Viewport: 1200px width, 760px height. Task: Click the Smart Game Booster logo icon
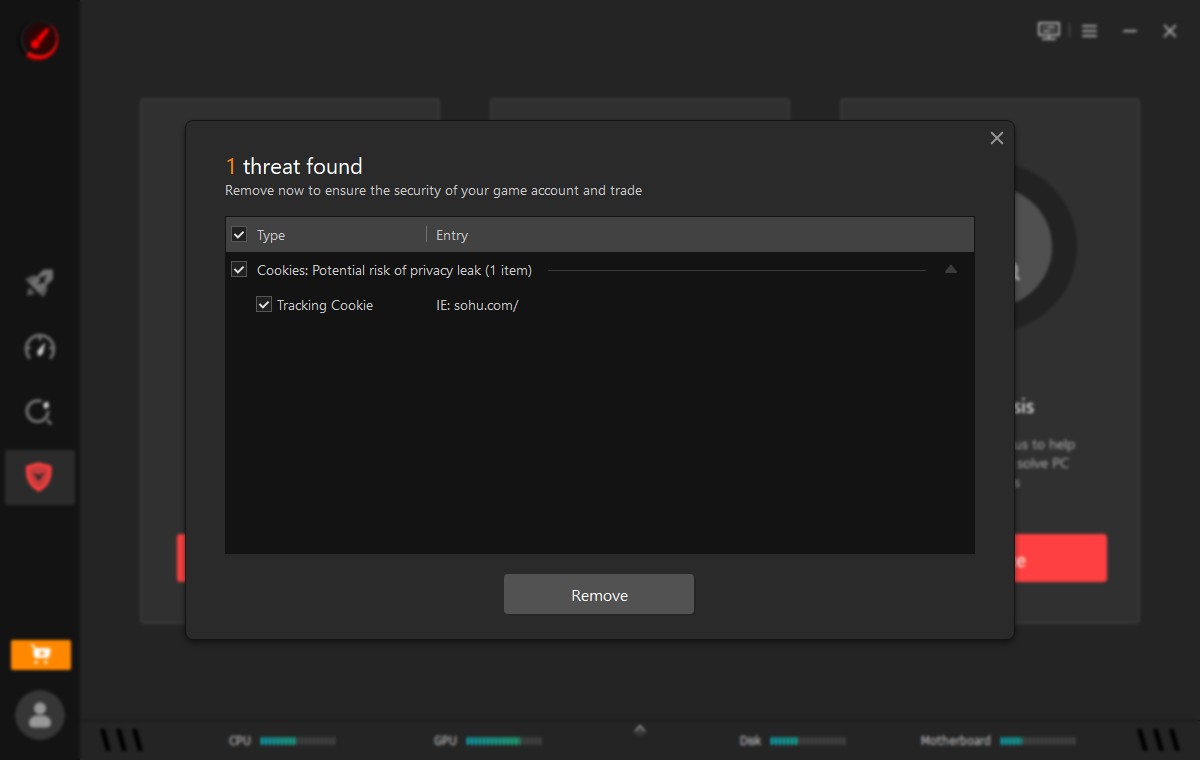click(x=39, y=41)
